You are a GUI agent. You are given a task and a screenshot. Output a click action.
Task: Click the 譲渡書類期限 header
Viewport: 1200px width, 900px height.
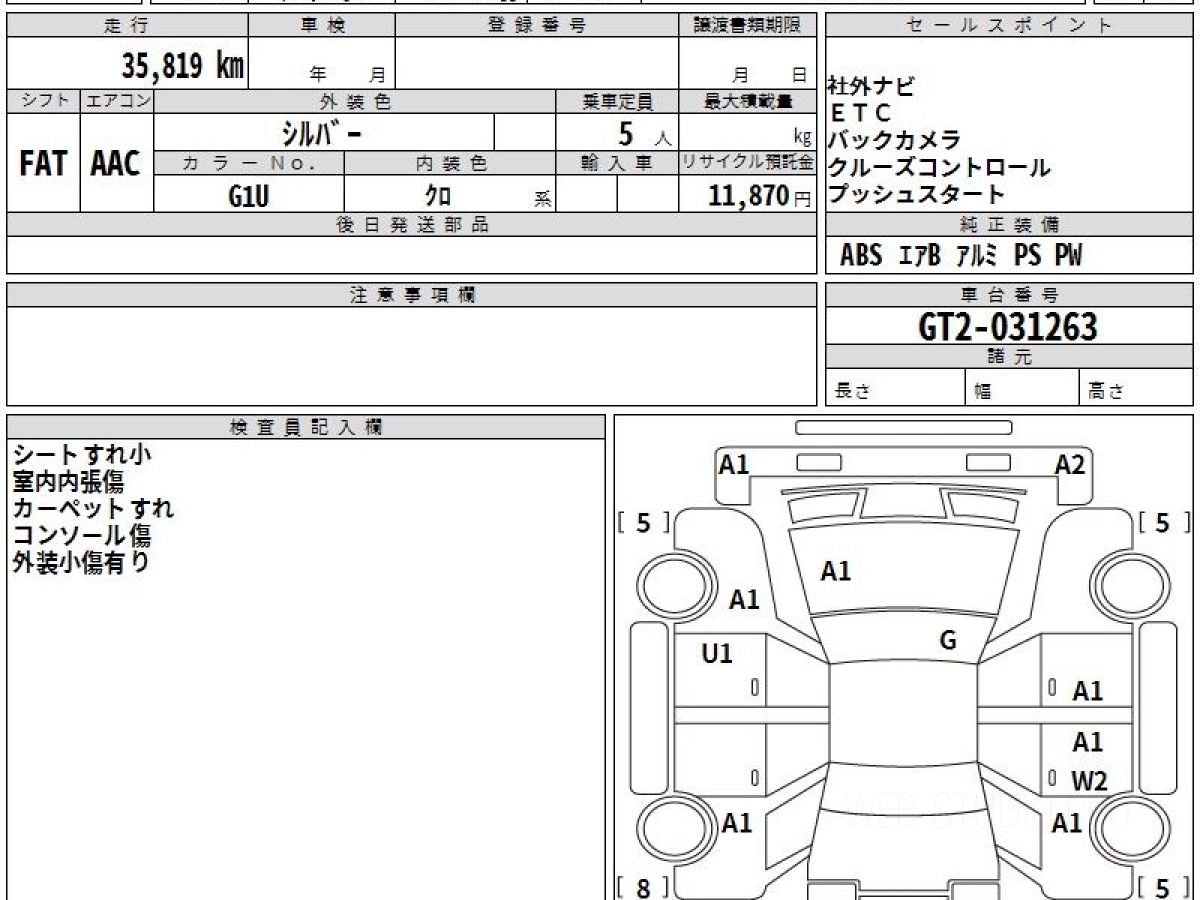[x=748, y=26]
